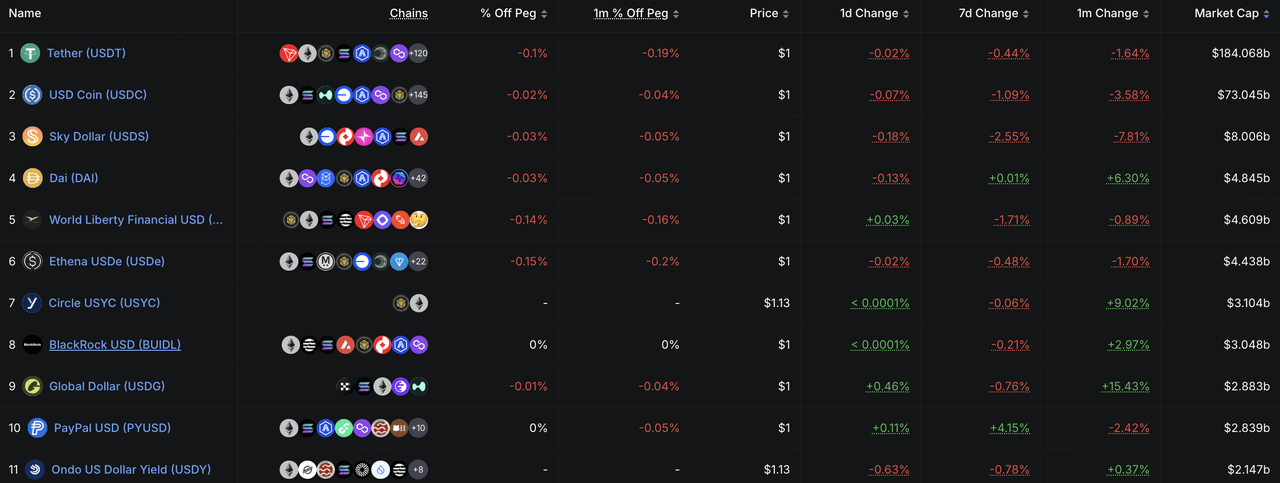Screen dimensions: 1280x483
Task: Click the Global Dollar (USDG) logo icon
Action: pos(32,386)
